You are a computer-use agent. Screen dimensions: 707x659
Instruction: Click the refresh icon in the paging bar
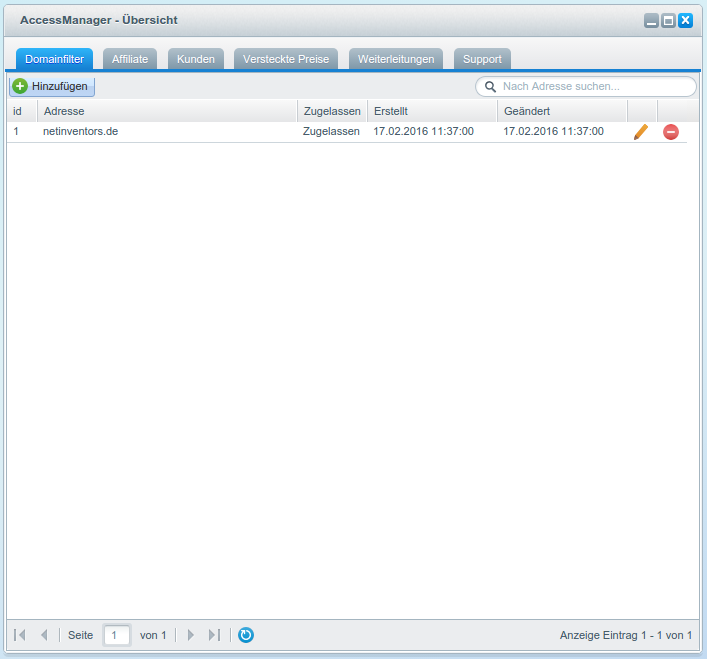pyautogui.click(x=246, y=635)
